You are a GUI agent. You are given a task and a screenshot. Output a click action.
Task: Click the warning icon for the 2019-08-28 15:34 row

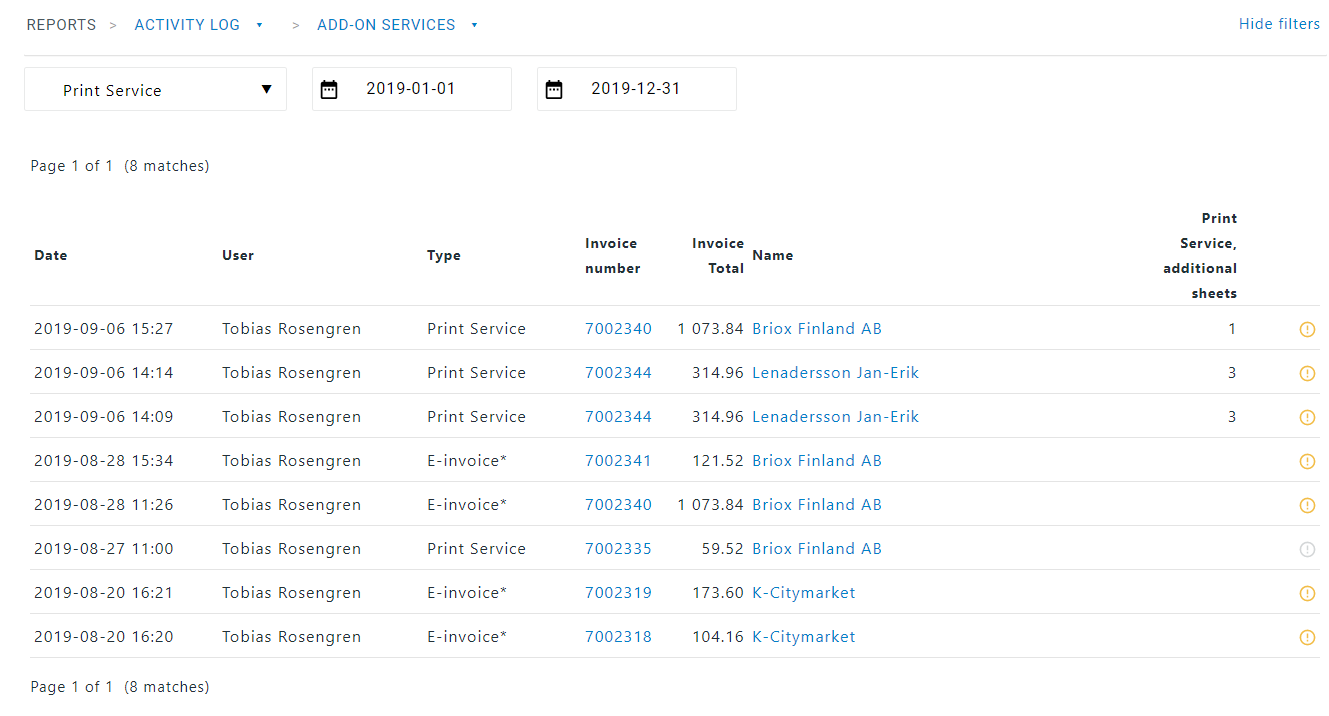(x=1306, y=461)
